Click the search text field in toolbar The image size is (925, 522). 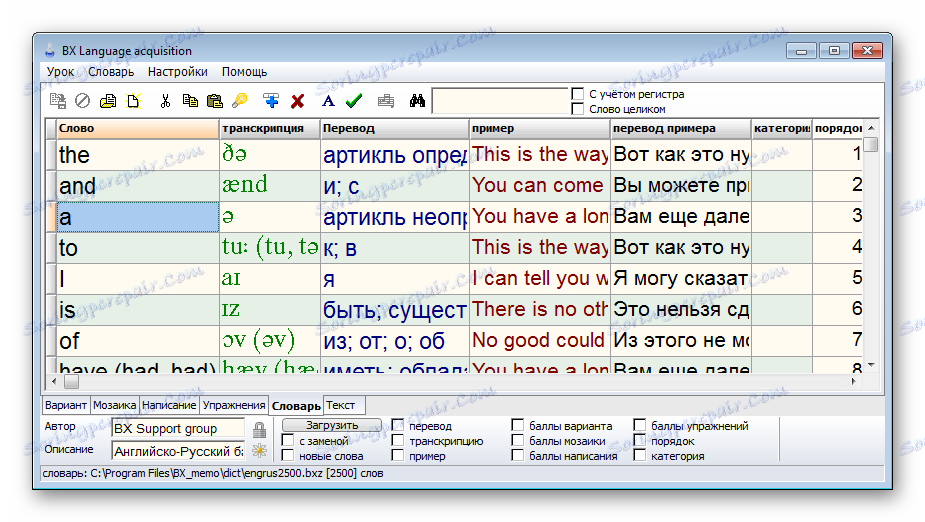pyautogui.click(x=499, y=101)
